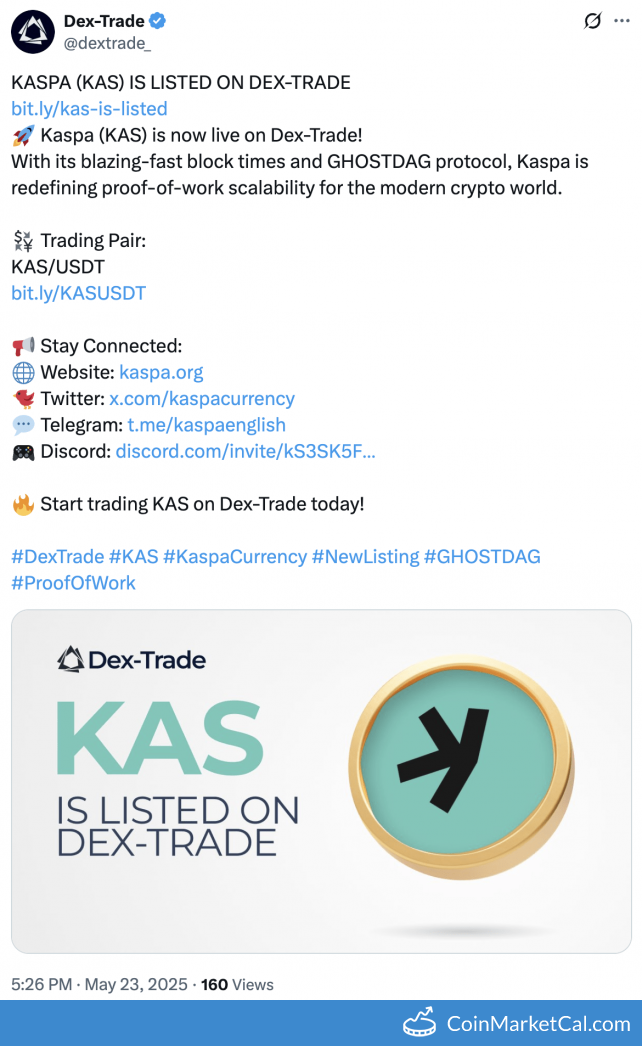Open the Grok icon at top right
642x1046 pixels.
pyautogui.click(x=592, y=21)
